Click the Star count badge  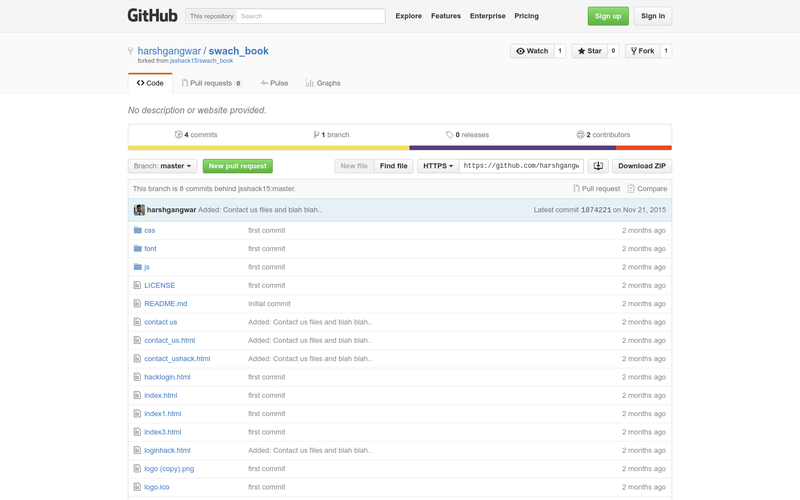coord(613,51)
